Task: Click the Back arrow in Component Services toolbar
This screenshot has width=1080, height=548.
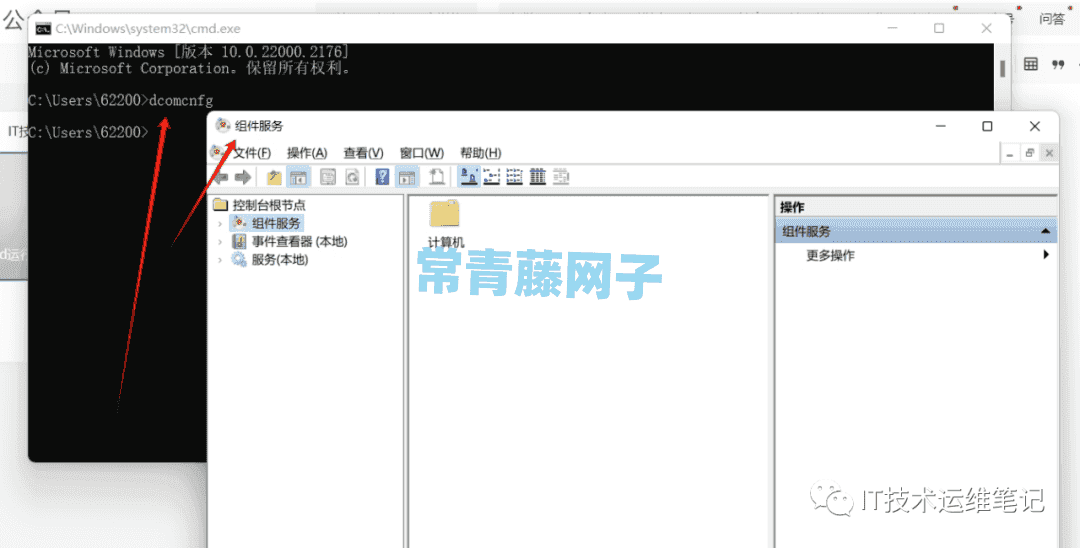Action: 220,178
